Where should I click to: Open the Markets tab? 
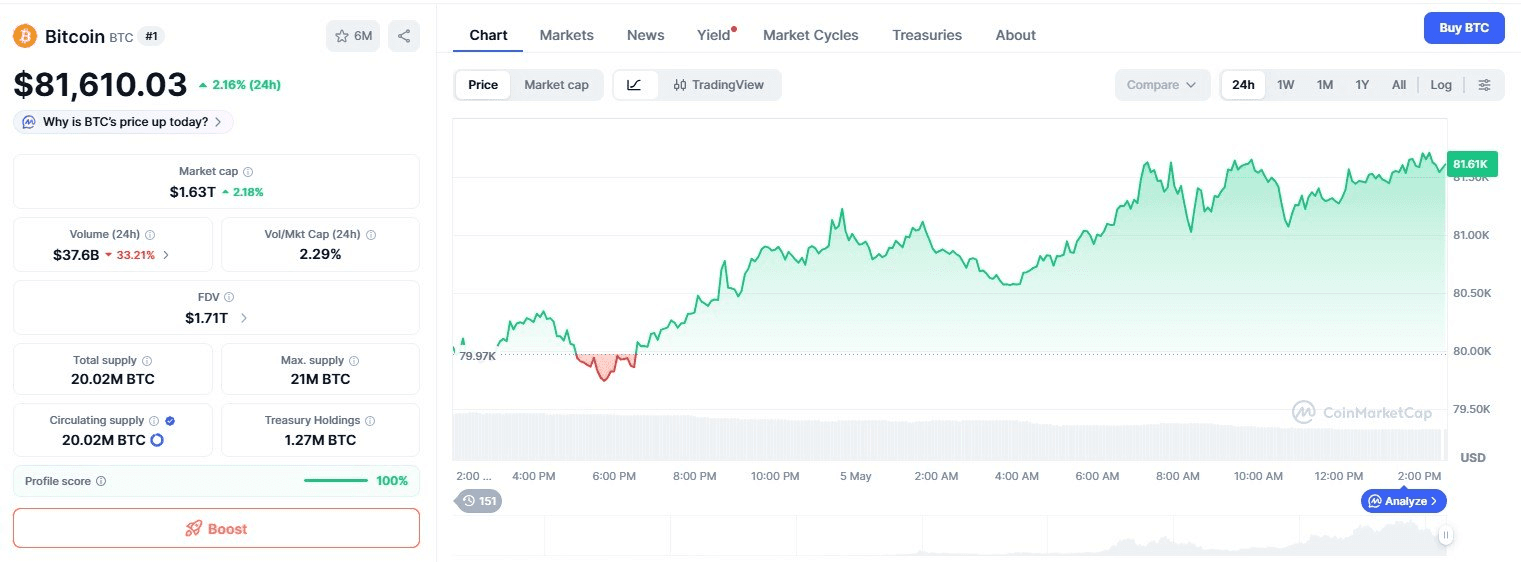coord(567,35)
